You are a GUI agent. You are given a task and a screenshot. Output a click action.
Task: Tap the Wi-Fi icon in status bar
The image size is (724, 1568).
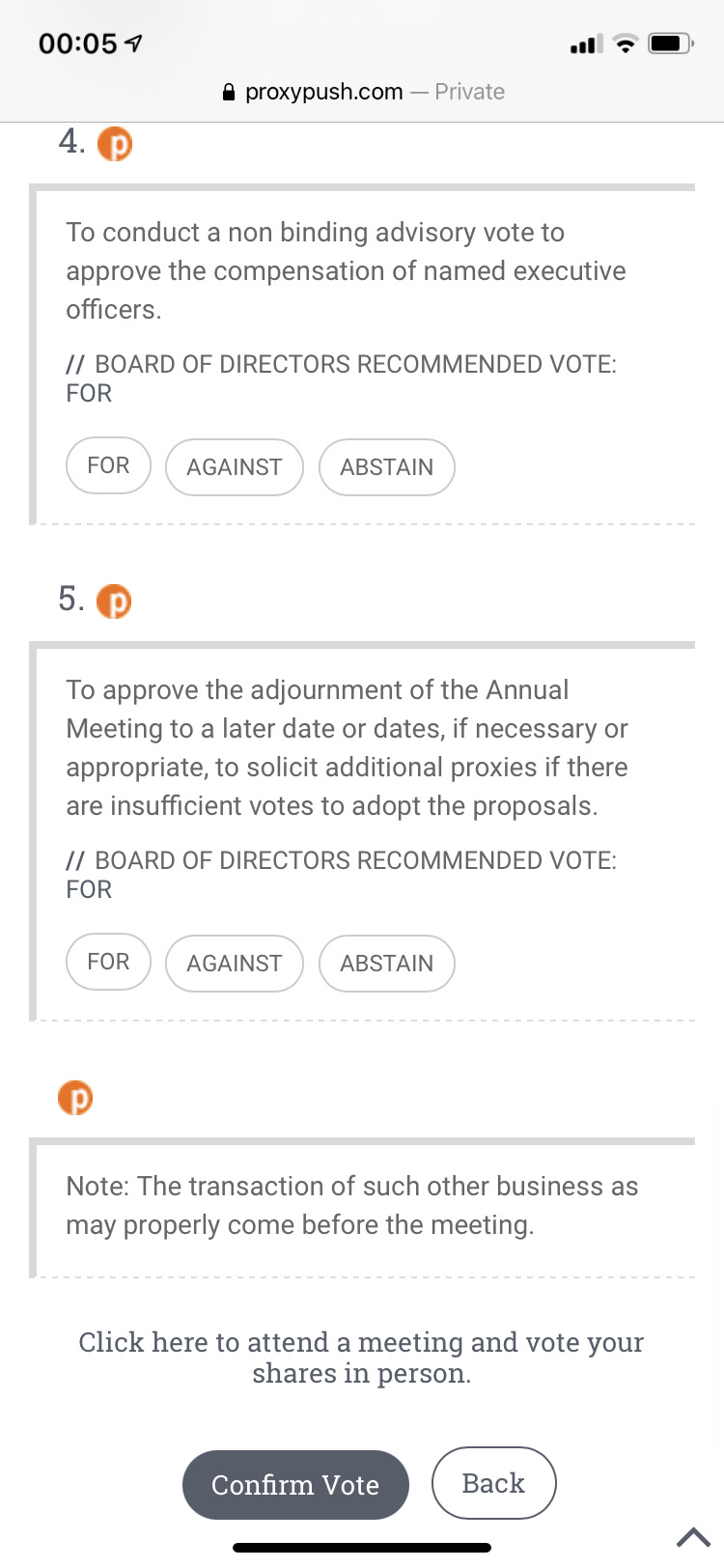(x=627, y=43)
